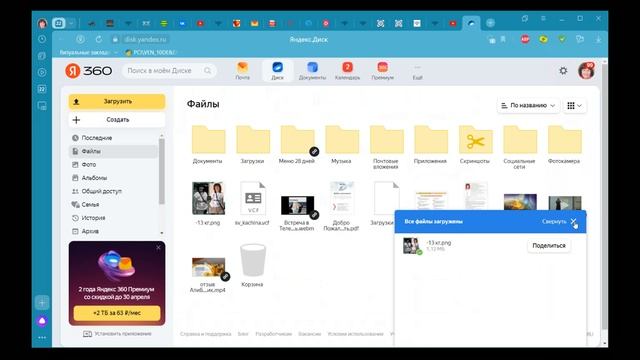Click the Загрузить upload button
The image size is (640, 360).
(117, 102)
